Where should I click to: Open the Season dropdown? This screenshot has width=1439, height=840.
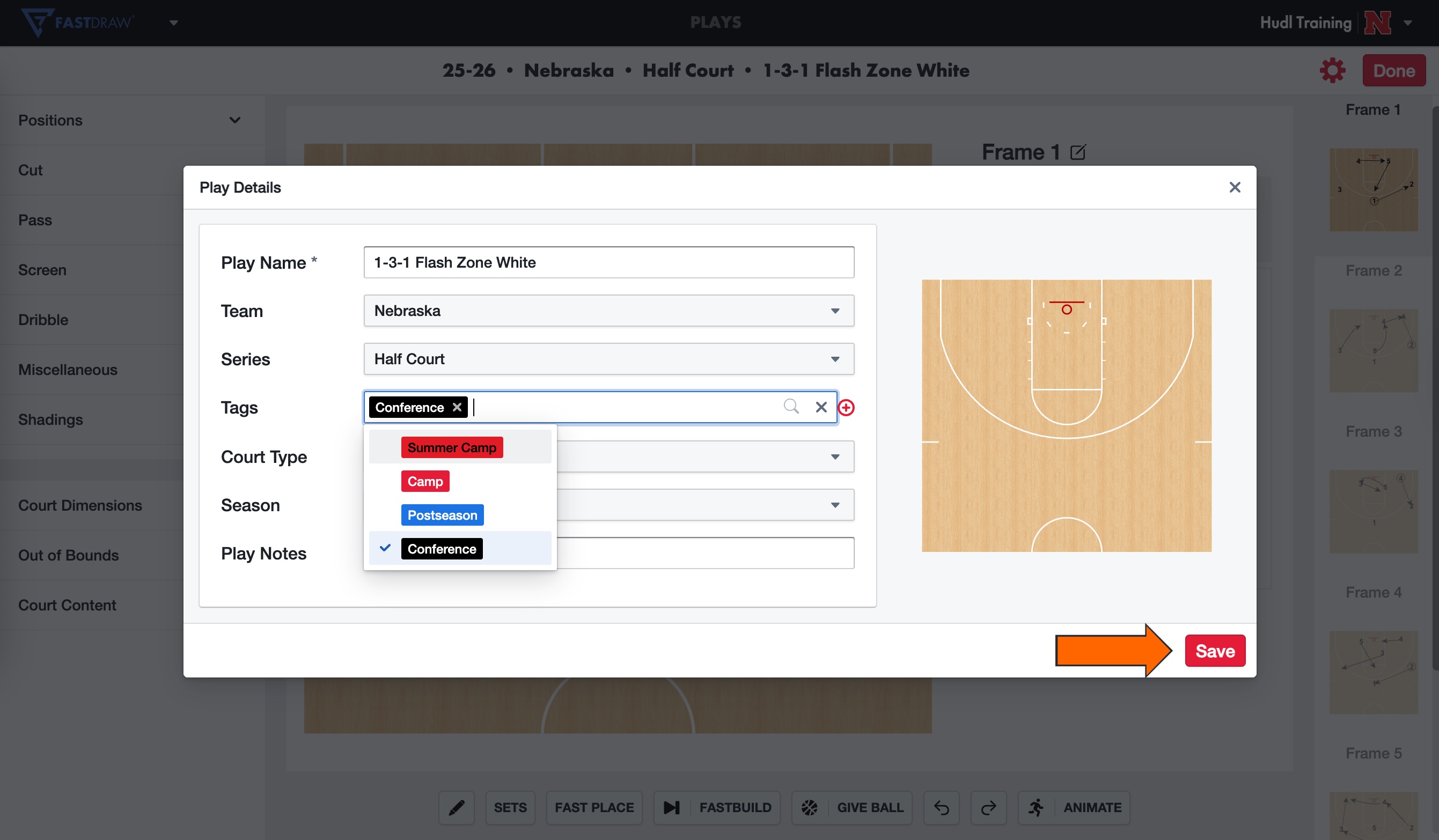[706, 505]
